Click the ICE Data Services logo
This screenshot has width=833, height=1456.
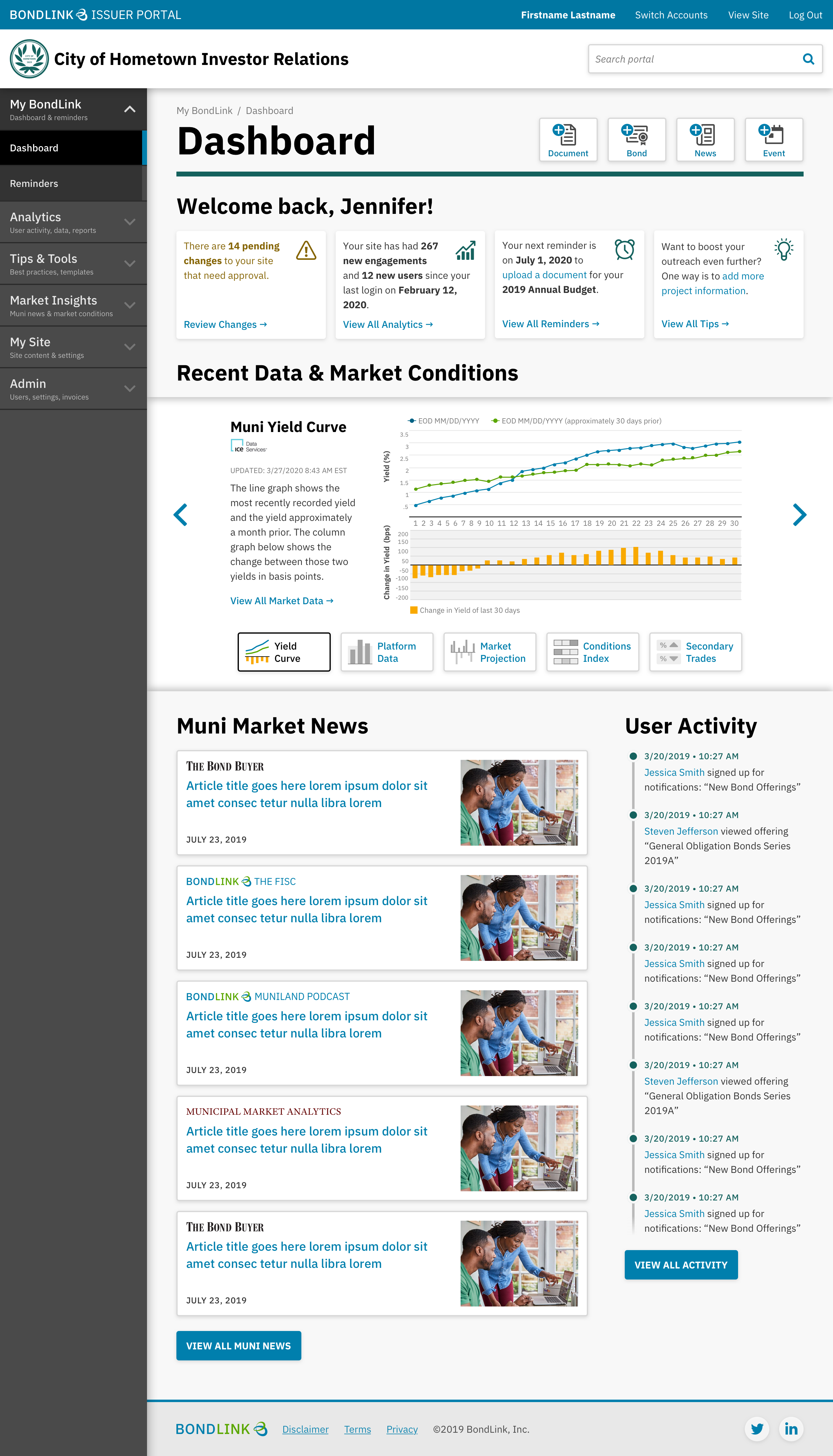(248, 446)
